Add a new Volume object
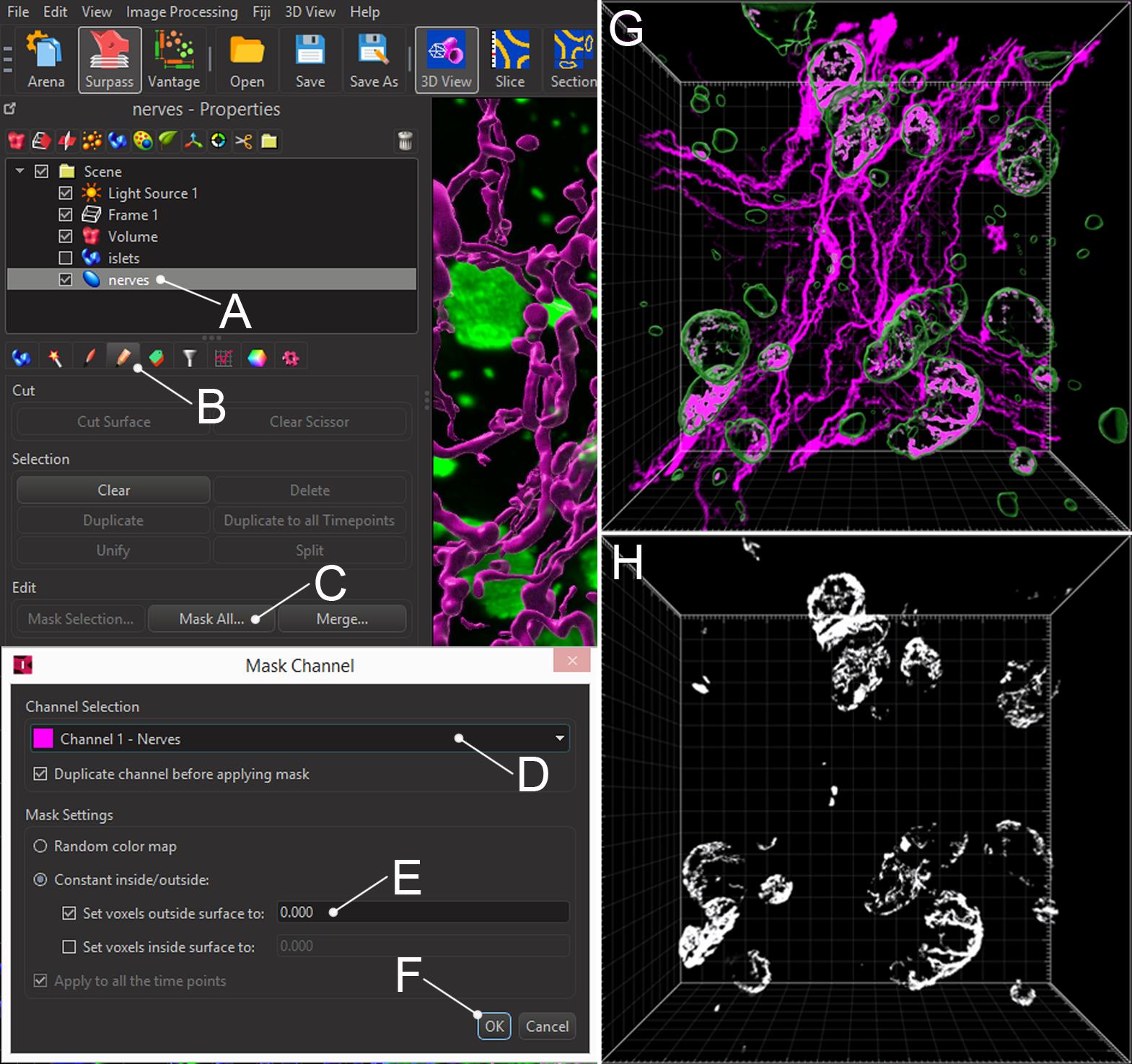This screenshot has height=1064, width=1132. point(17,141)
